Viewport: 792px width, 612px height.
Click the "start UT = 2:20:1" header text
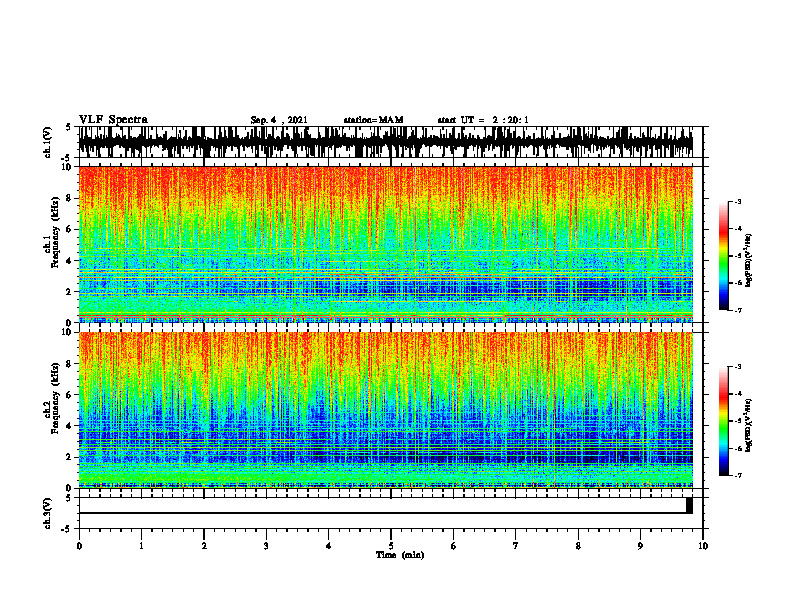point(483,120)
